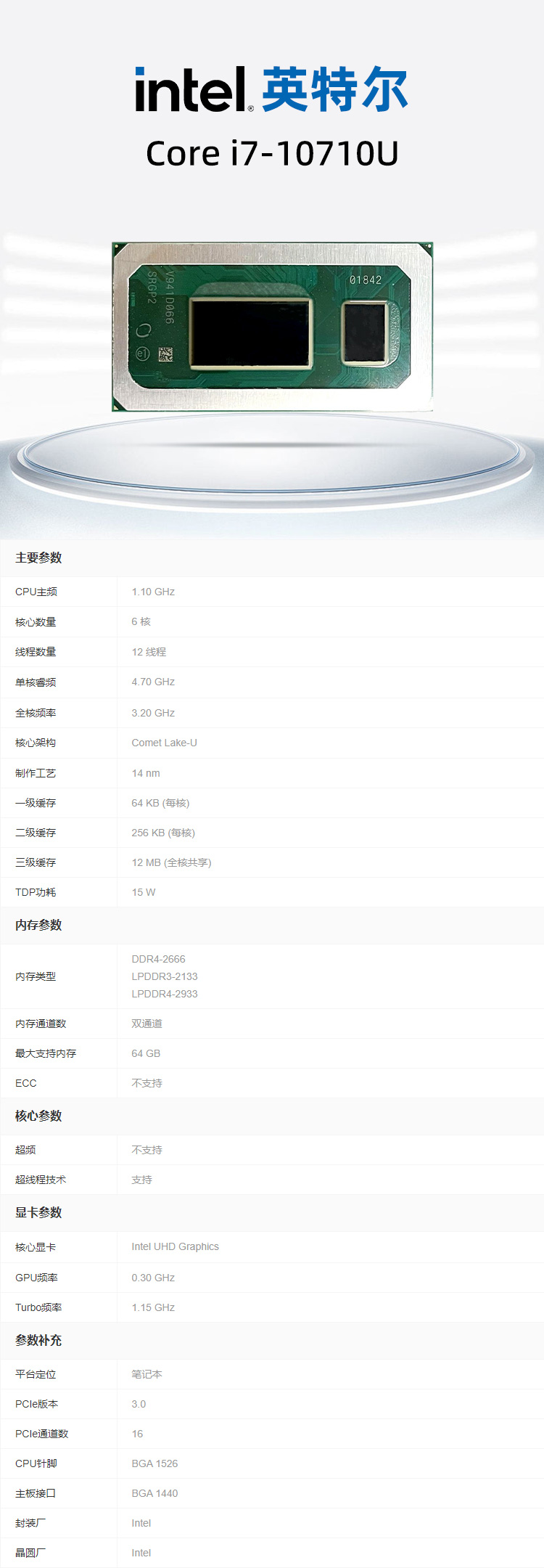Image resolution: width=544 pixels, height=1568 pixels.
Task: Click the 笔记本 platform value
Action: tap(147, 1374)
